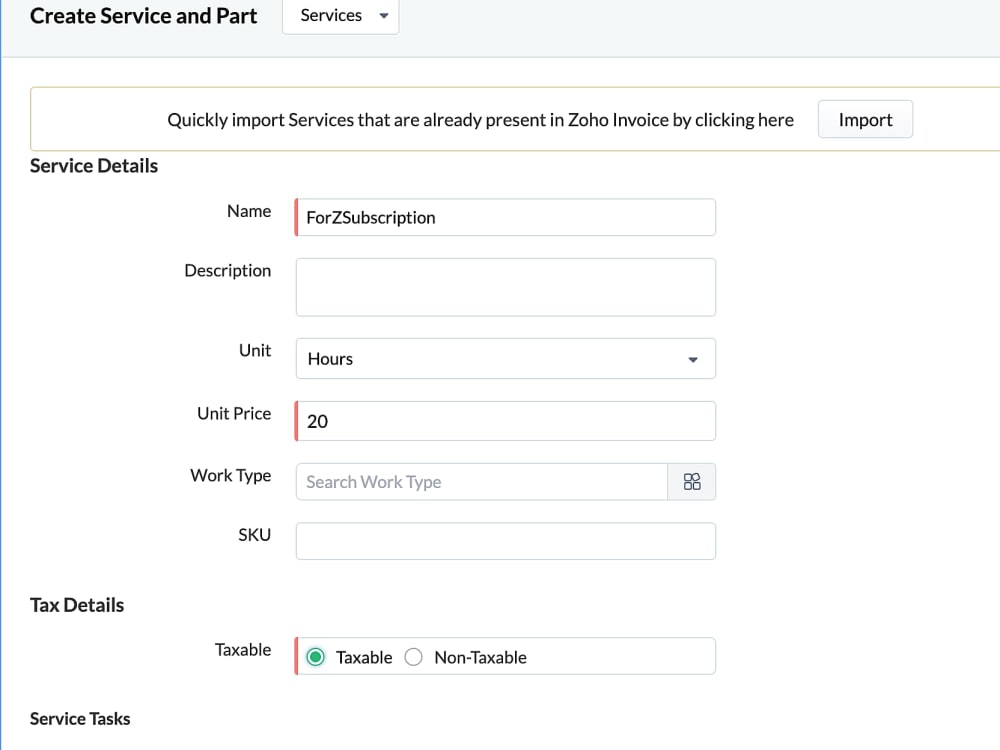Click inside the empty Description box
This screenshot has width=1000, height=750.
pyautogui.click(x=505, y=286)
